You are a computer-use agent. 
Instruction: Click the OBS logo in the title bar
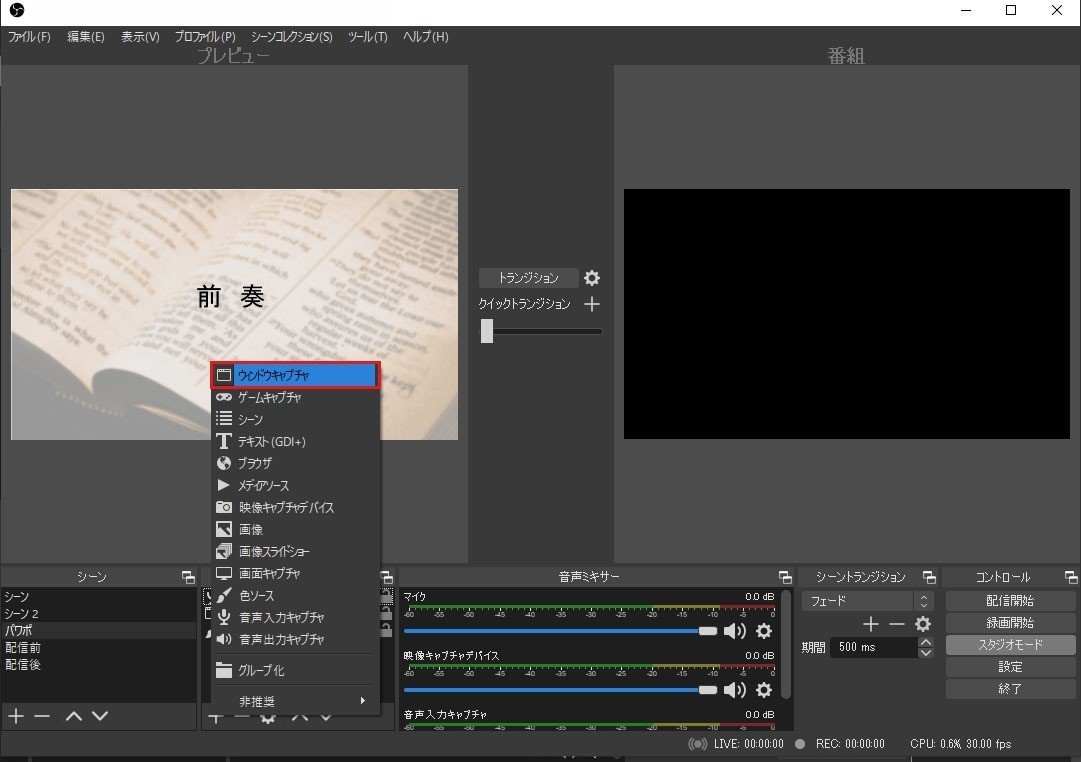[17, 10]
